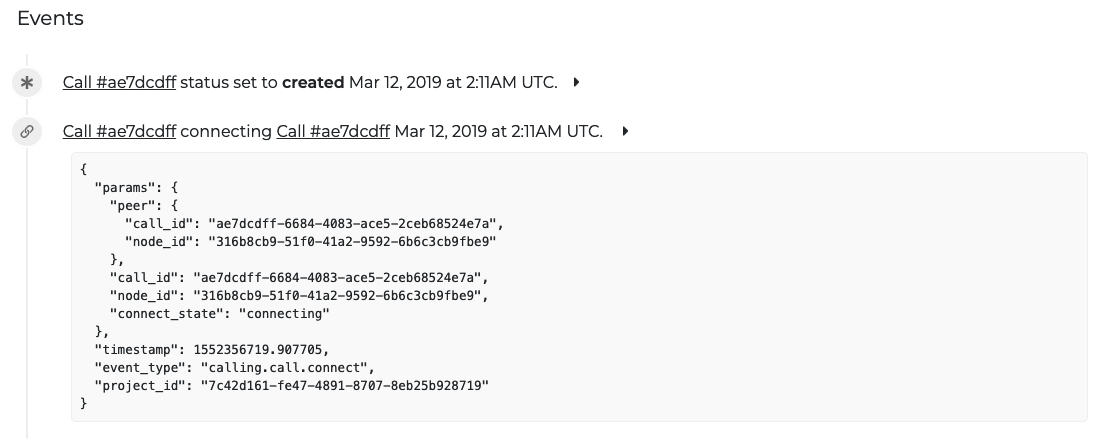
Task: Click the Events section heading
Action: pyautogui.click(x=50, y=18)
